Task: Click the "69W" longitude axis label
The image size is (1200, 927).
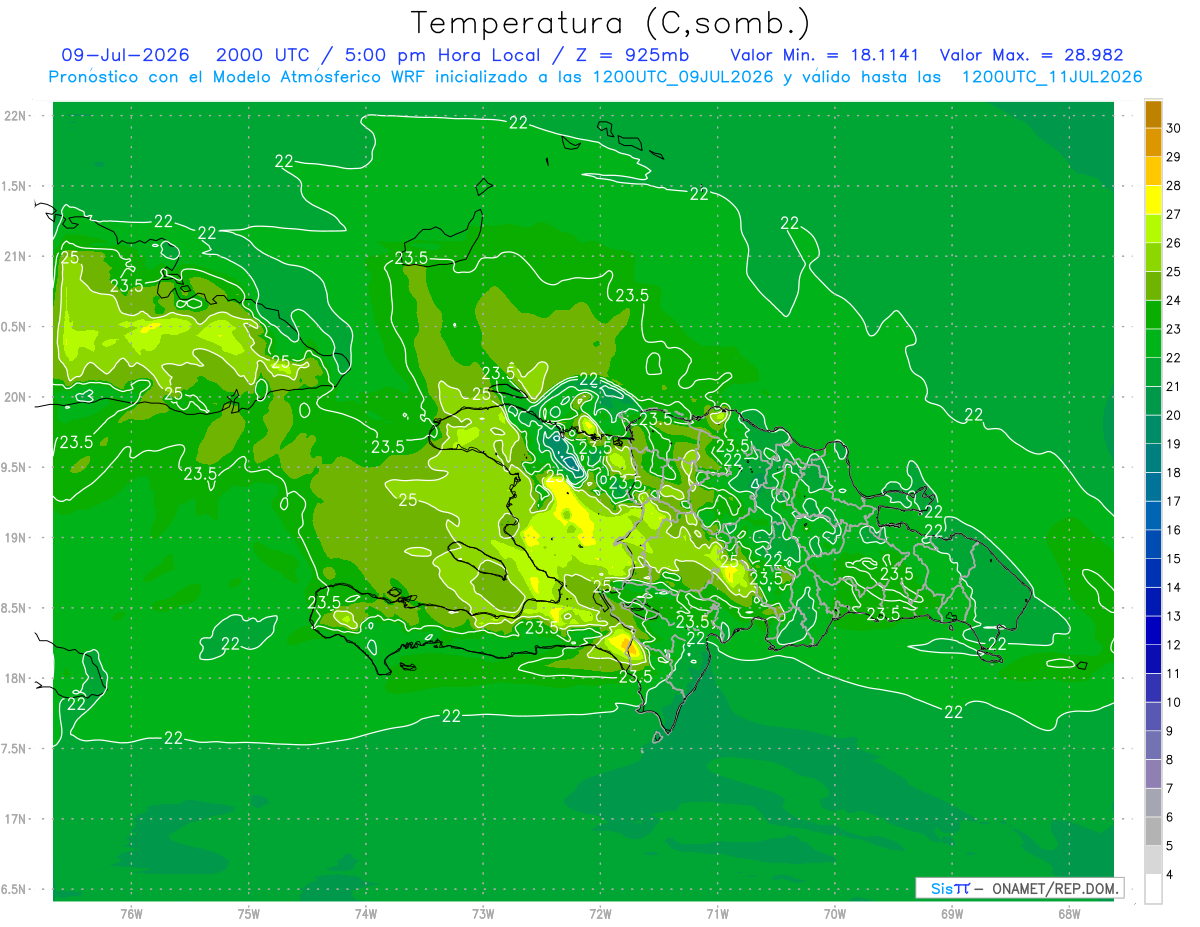Action: pyautogui.click(x=951, y=914)
